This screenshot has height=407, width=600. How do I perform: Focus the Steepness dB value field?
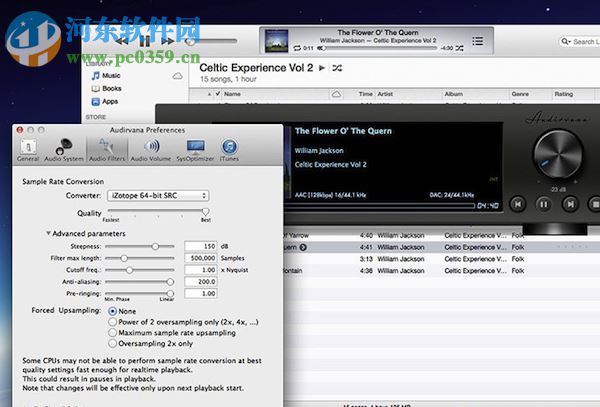pos(201,246)
